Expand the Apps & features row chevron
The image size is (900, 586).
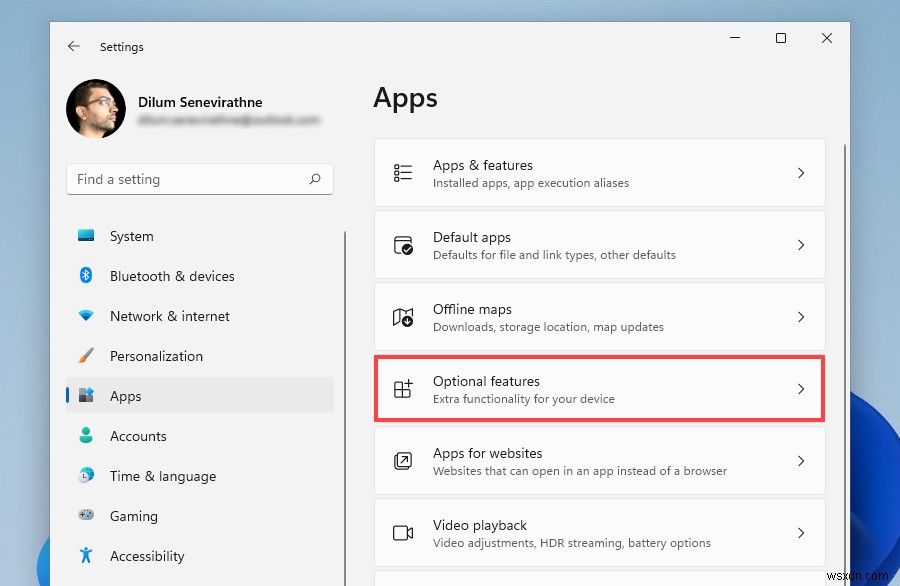click(801, 172)
